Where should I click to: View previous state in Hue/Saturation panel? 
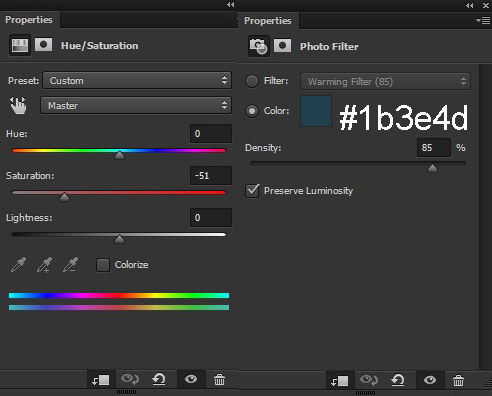[130, 379]
